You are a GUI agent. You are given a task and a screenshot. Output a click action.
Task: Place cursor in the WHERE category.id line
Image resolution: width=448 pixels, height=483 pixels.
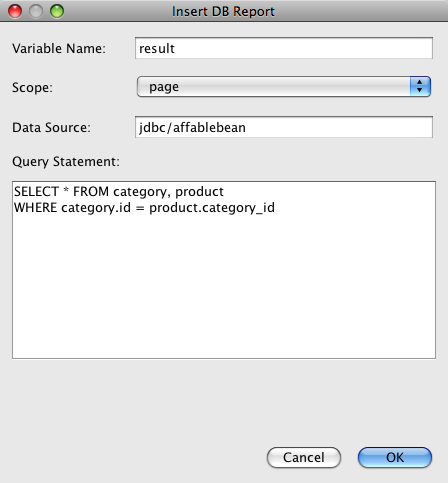pos(144,208)
